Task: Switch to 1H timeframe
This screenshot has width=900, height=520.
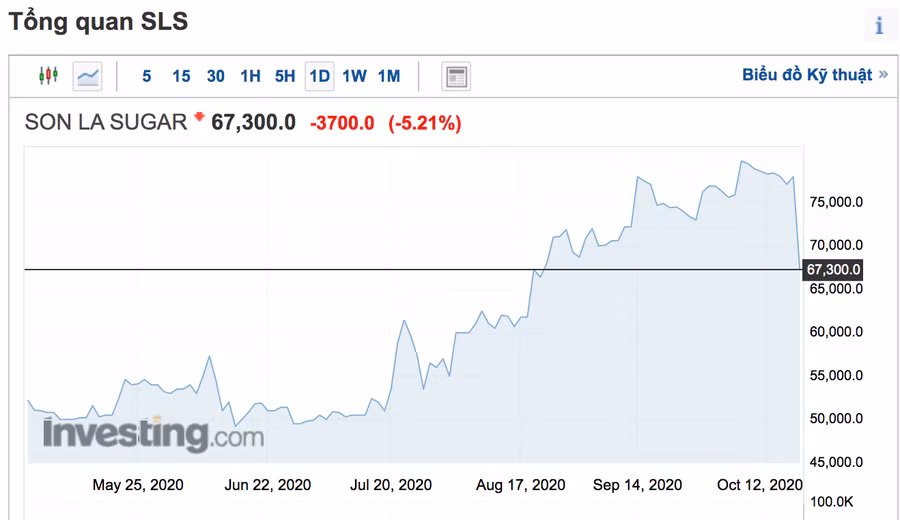Action: coord(250,76)
